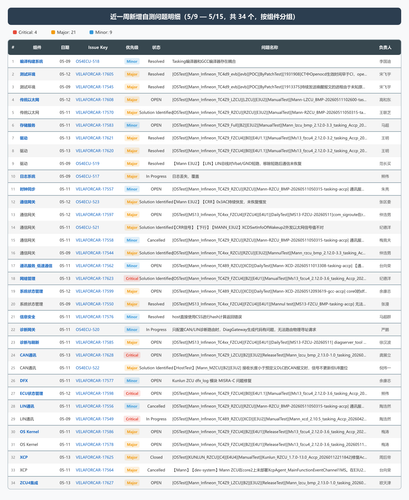Open issue link OS40CU-519
The width and height of the screenshot is (409, 500).
pyautogui.click(x=87, y=164)
